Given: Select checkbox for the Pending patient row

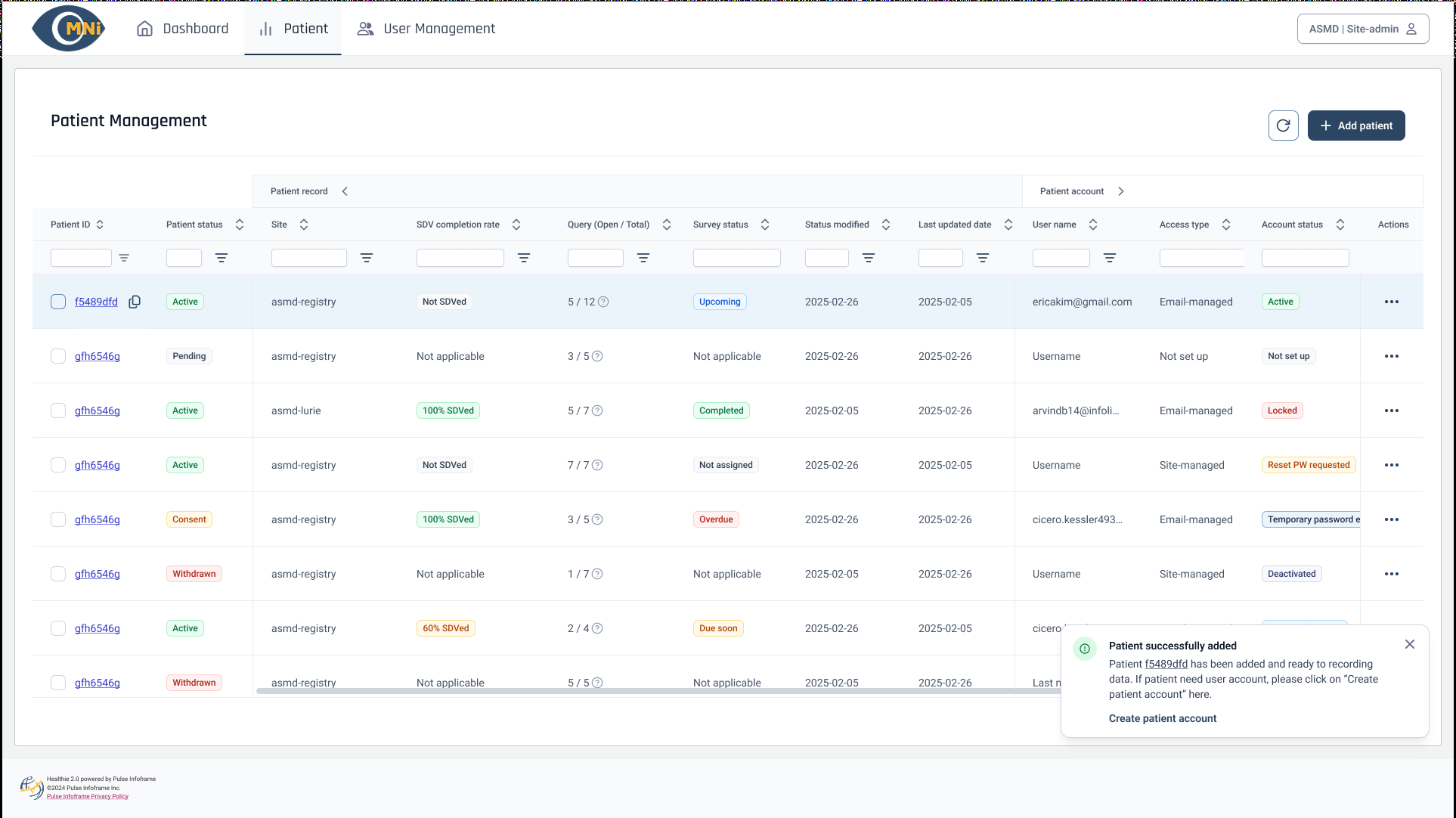Looking at the screenshot, I should pyautogui.click(x=58, y=356).
